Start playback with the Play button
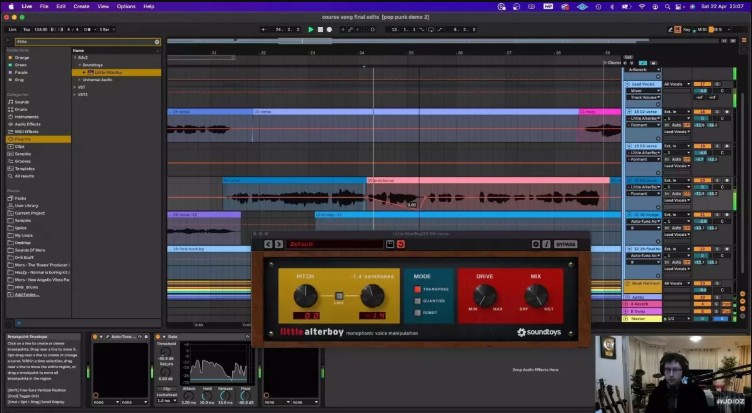 point(311,29)
